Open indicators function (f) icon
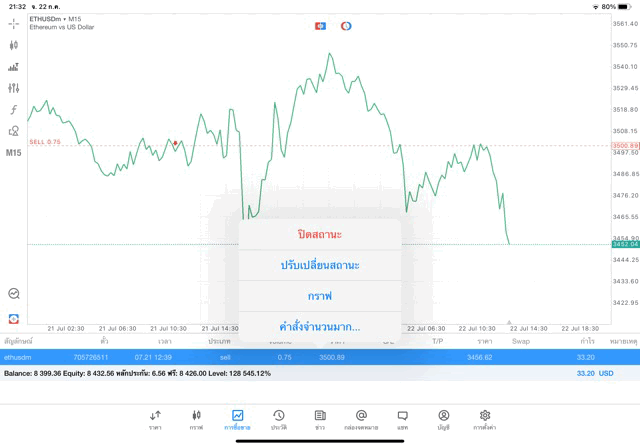 (x=13, y=109)
